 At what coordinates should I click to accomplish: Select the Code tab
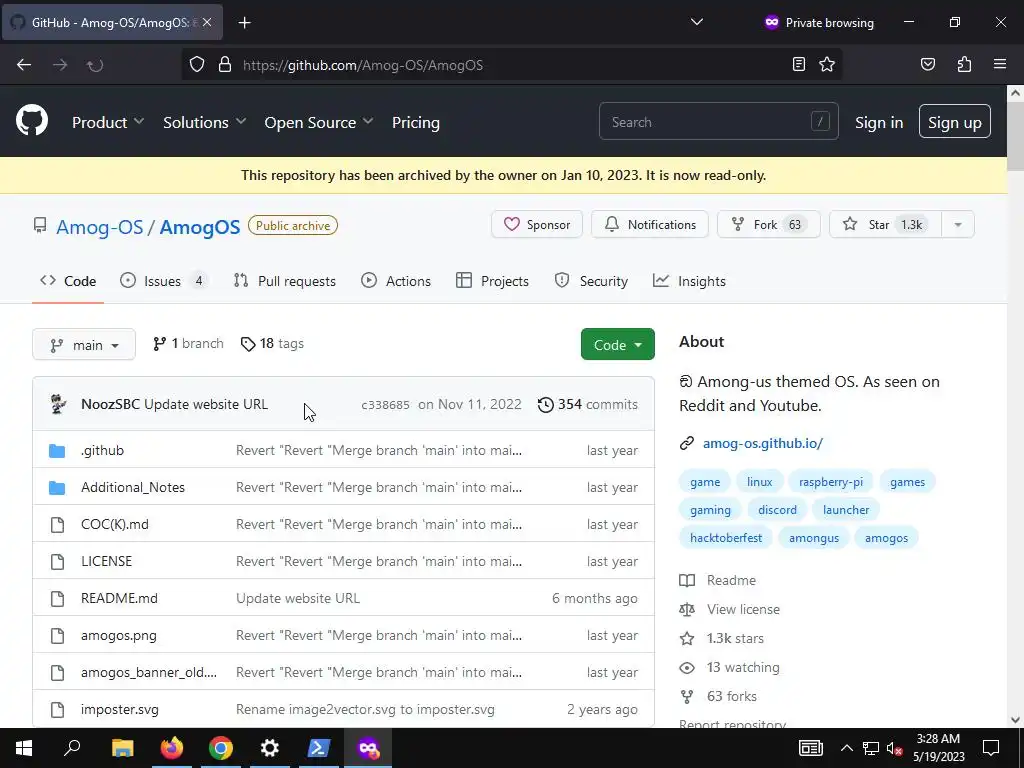pyautogui.click(x=68, y=281)
